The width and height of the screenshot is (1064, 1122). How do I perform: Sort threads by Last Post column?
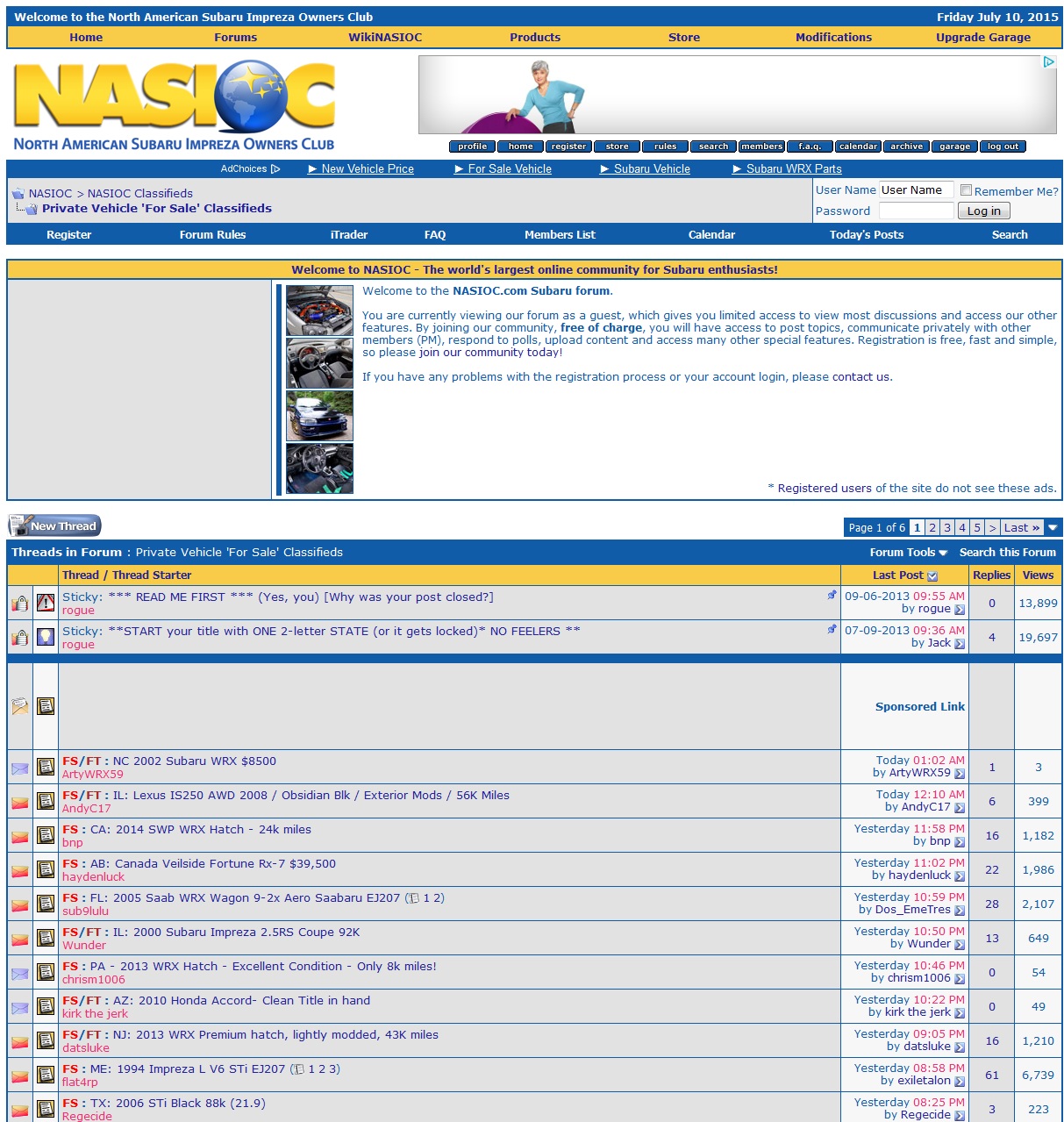tap(897, 575)
